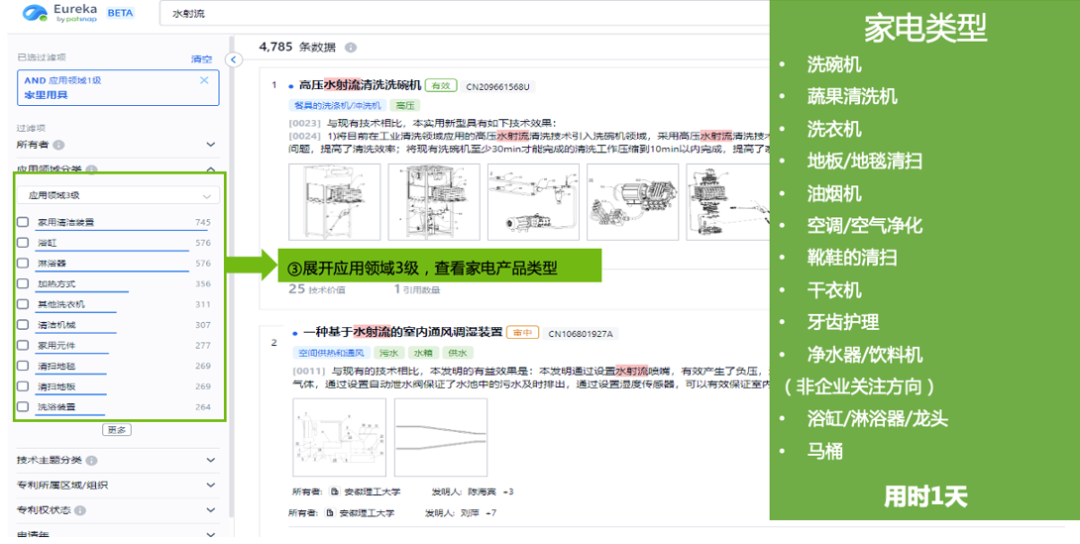
Task: Remove the 应用领域1级 filter with X
Action: coord(204,80)
